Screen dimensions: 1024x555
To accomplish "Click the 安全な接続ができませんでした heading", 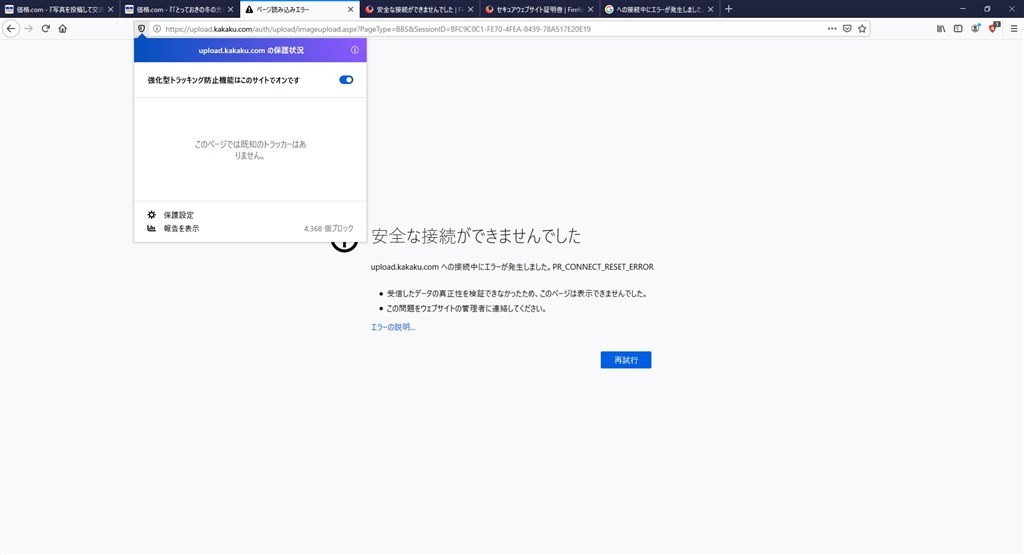I will [x=476, y=236].
